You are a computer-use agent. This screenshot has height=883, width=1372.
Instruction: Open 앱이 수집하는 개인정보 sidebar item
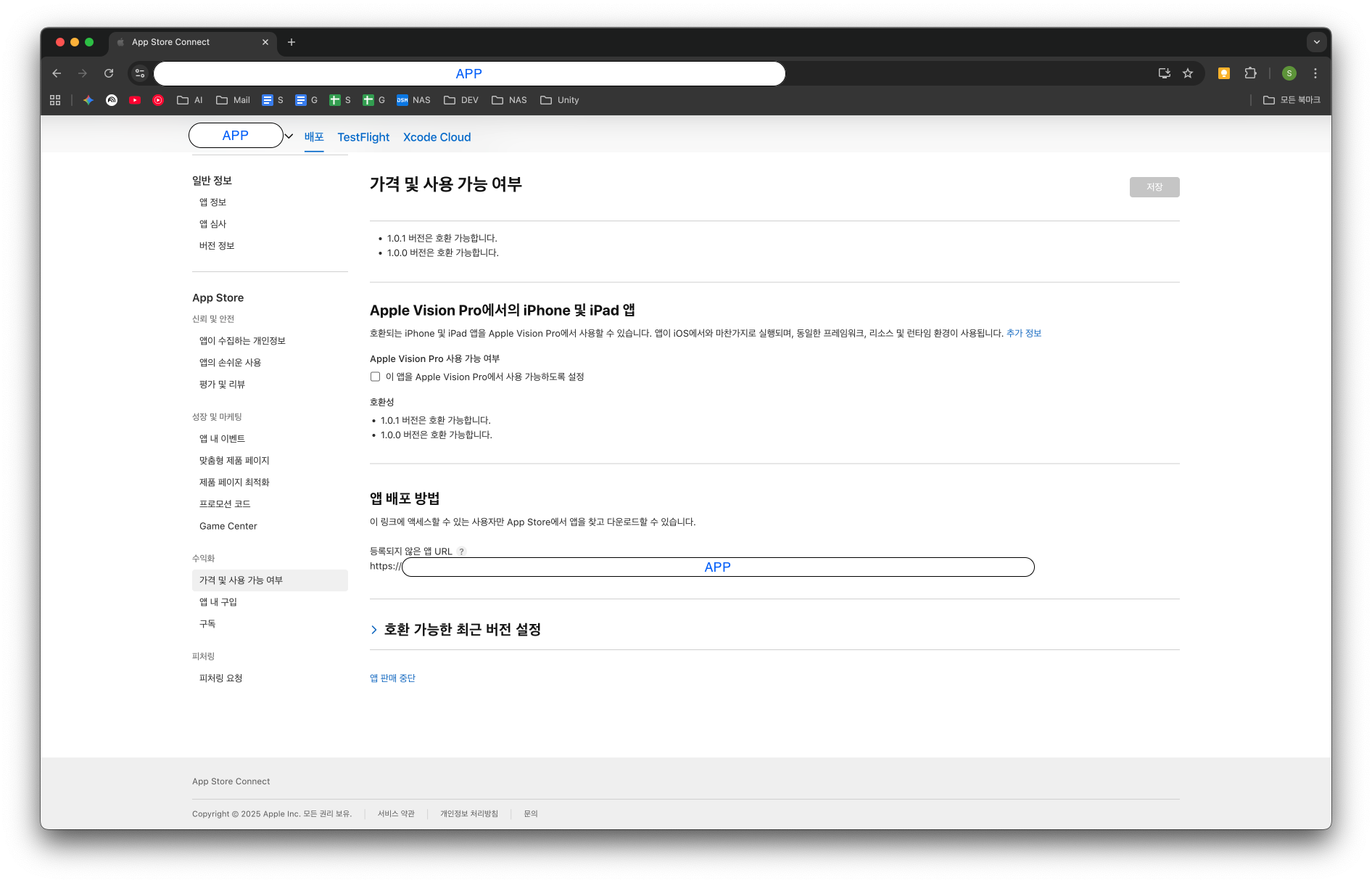click(x=242, y=341)
